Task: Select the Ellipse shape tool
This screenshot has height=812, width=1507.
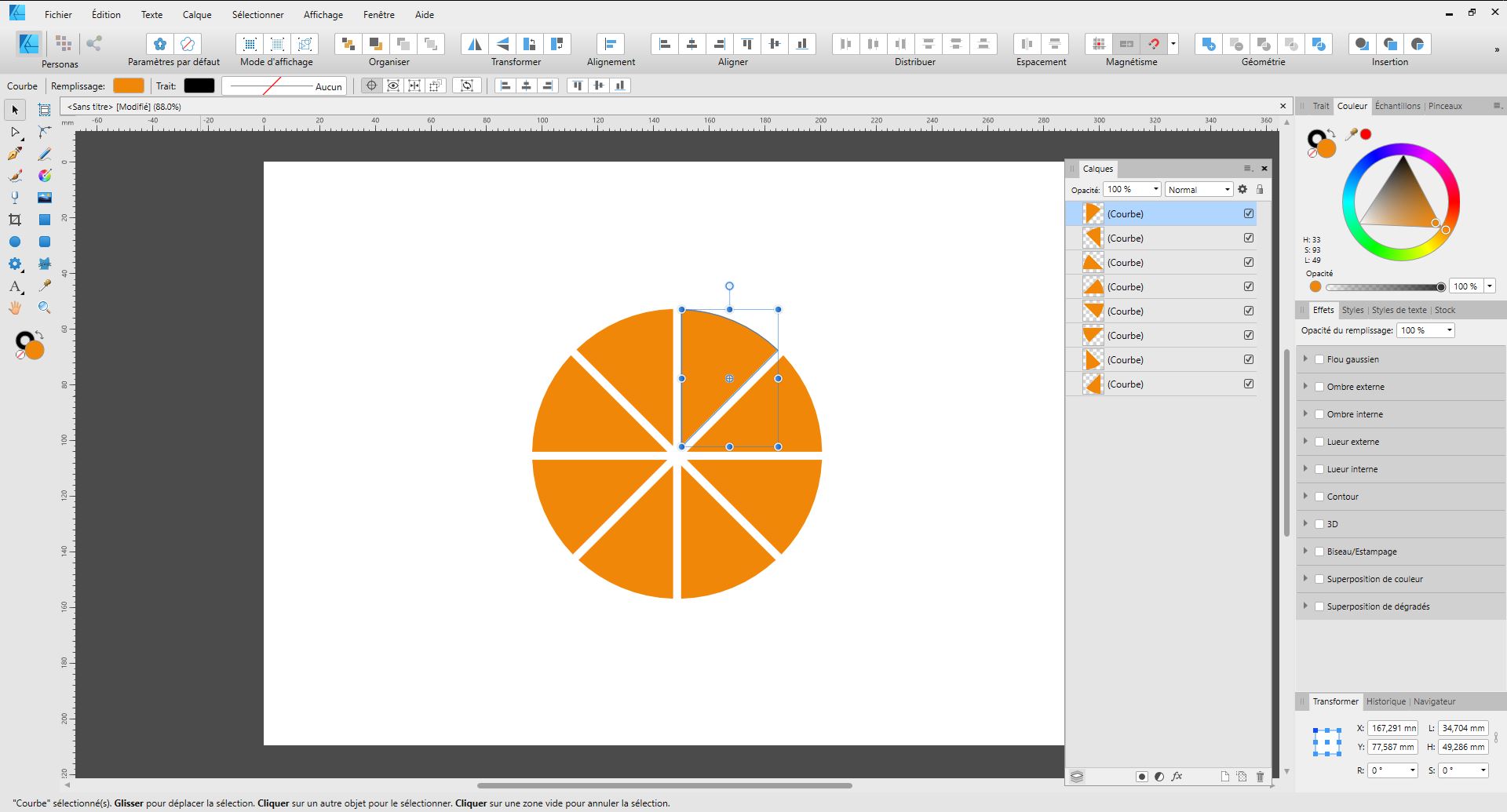Action: click(15, 242)
